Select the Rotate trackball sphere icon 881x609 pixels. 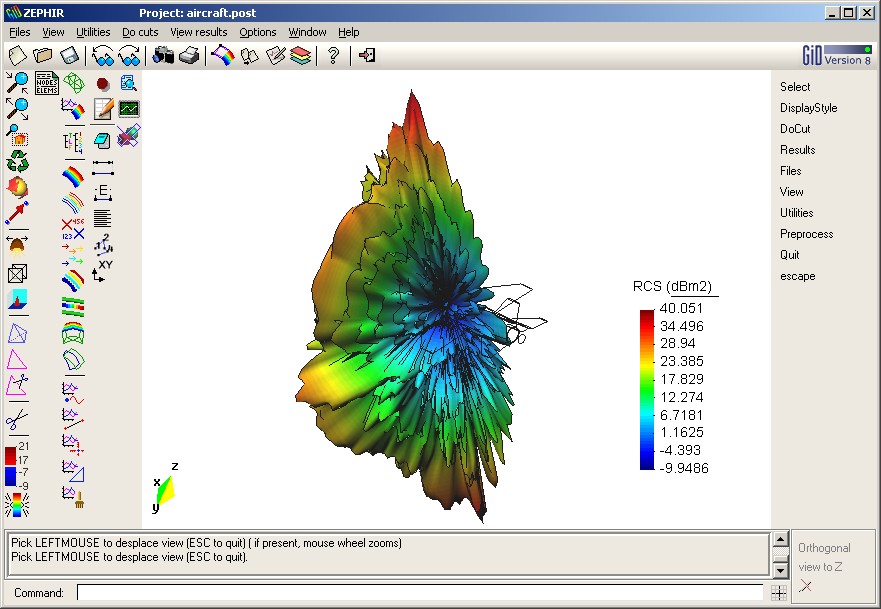click(17, 187)
